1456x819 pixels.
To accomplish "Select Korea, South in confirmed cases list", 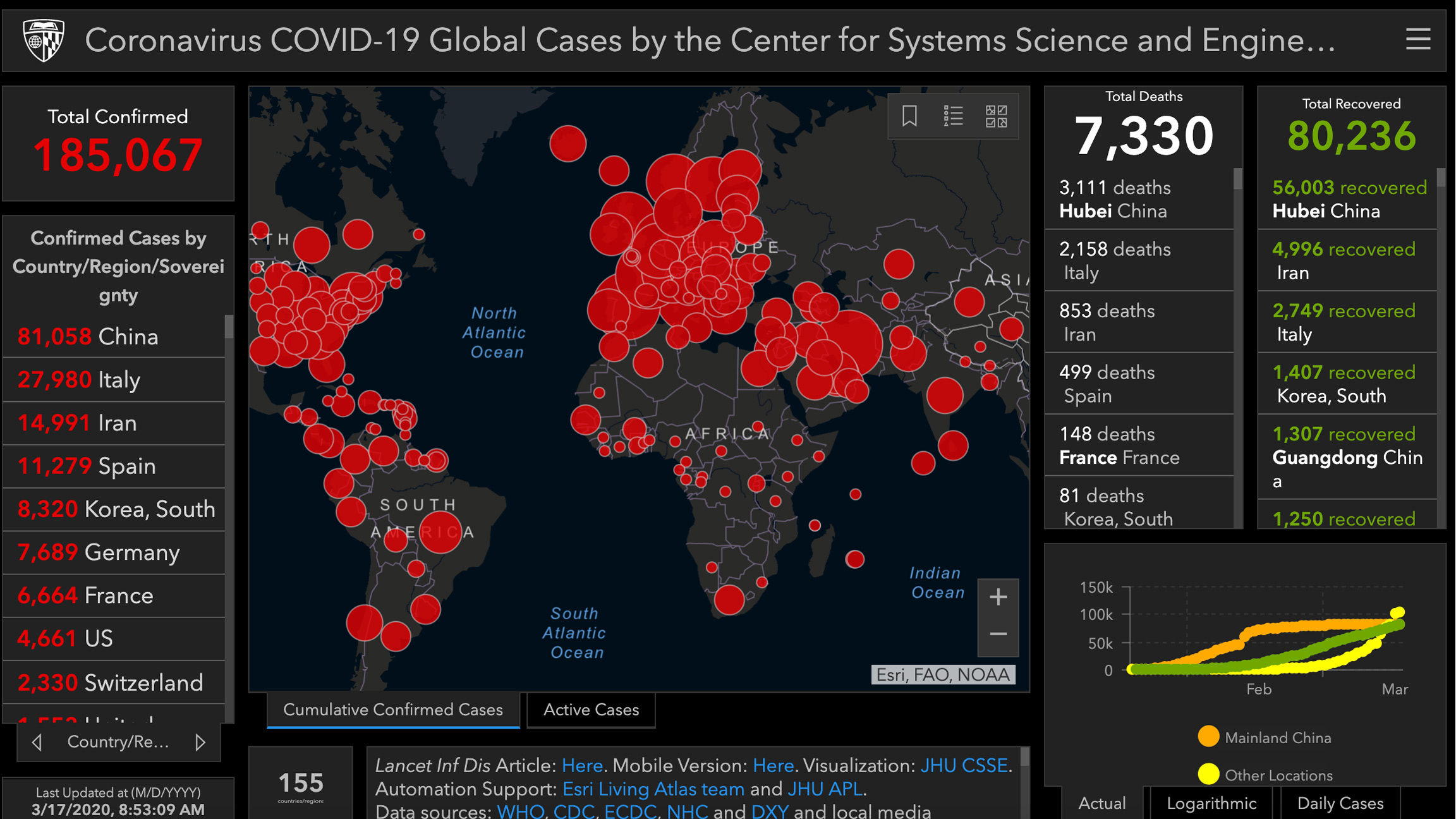I will [x=114, y=509].
